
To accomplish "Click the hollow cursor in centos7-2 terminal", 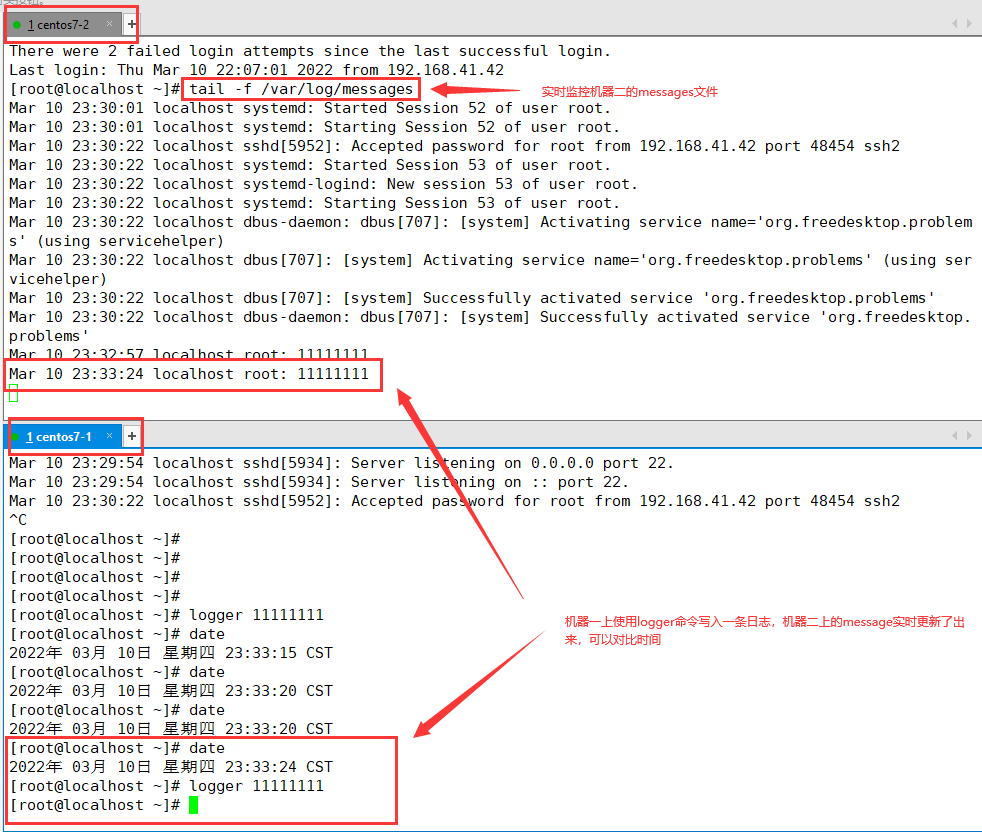I will pos(14,393).
